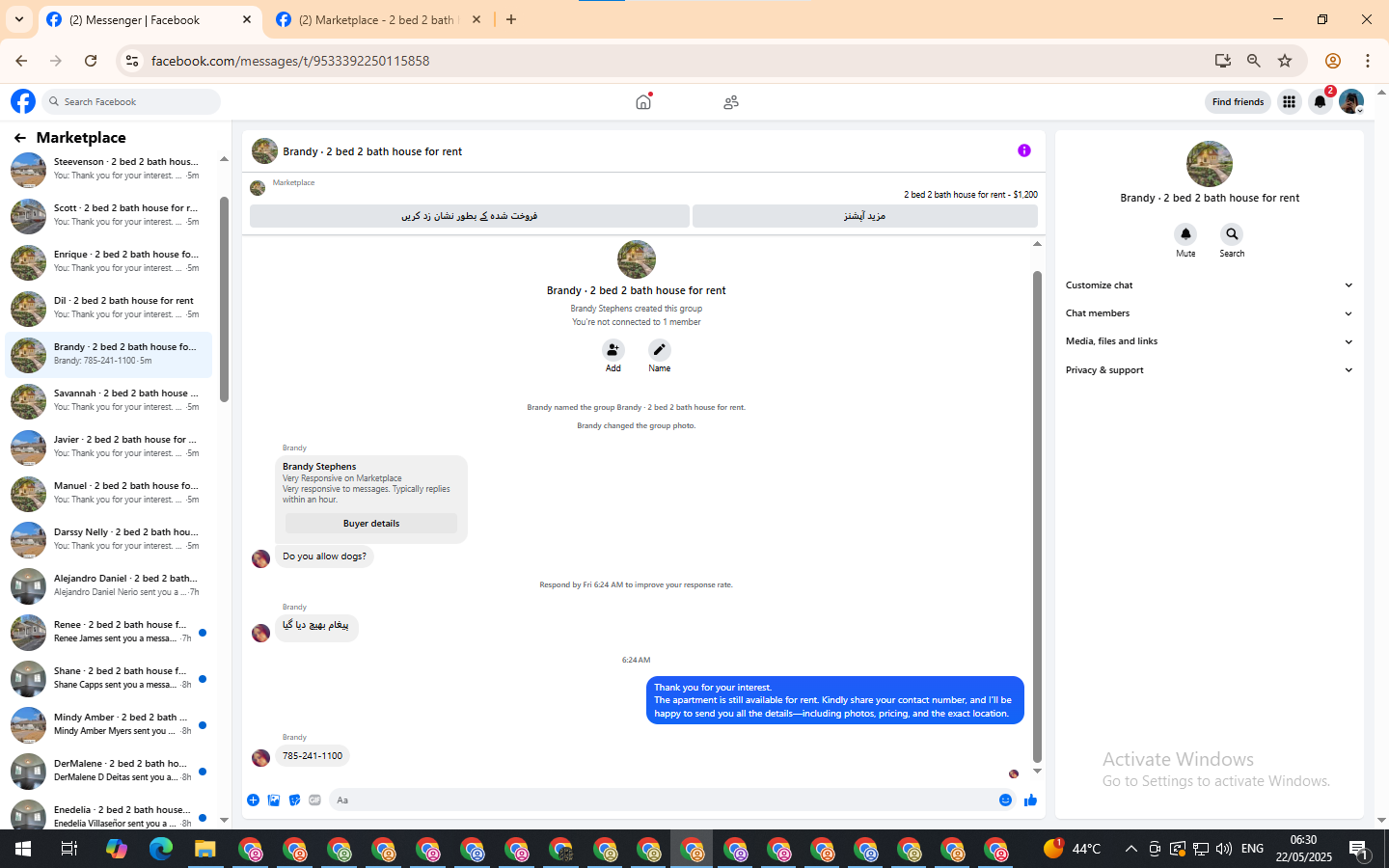Open Javier's conversation
Image resolution: width=1389 pixels, height=868 pixels.
click(x=109, y=448)
